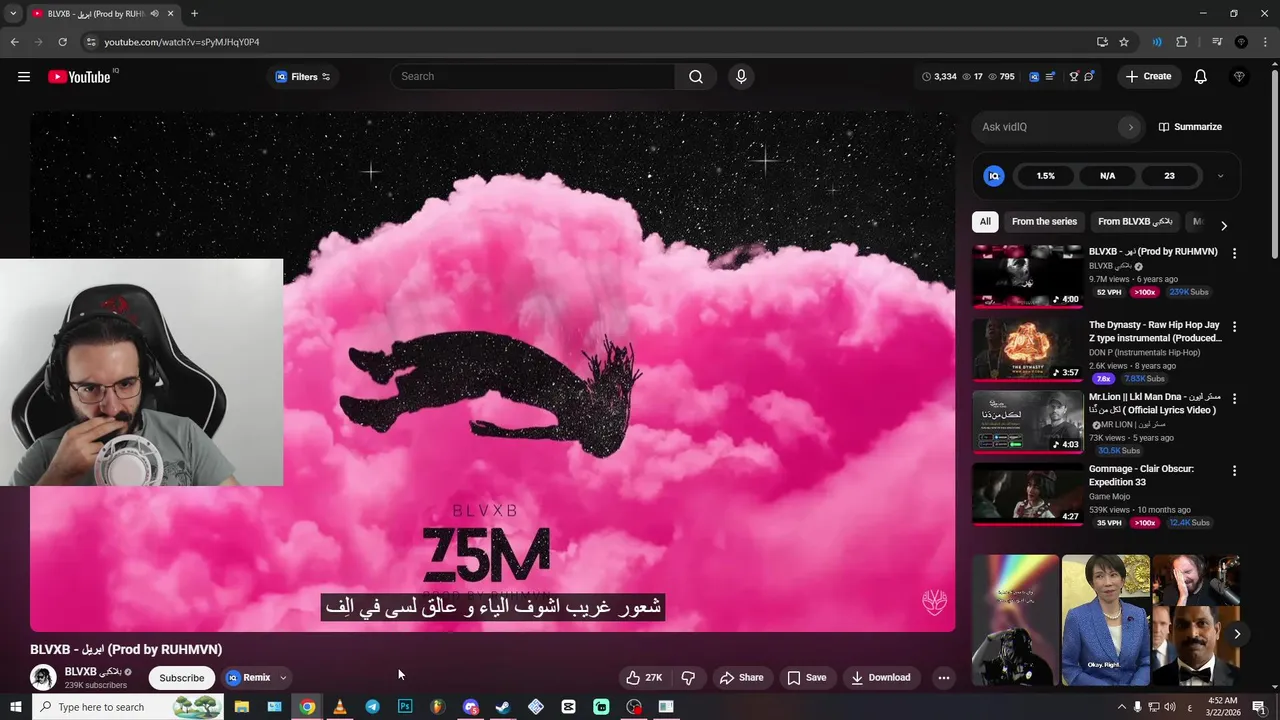Open the YouTube hamburger guide menu
Screen dimensions: 1280x720
point(24,77)
